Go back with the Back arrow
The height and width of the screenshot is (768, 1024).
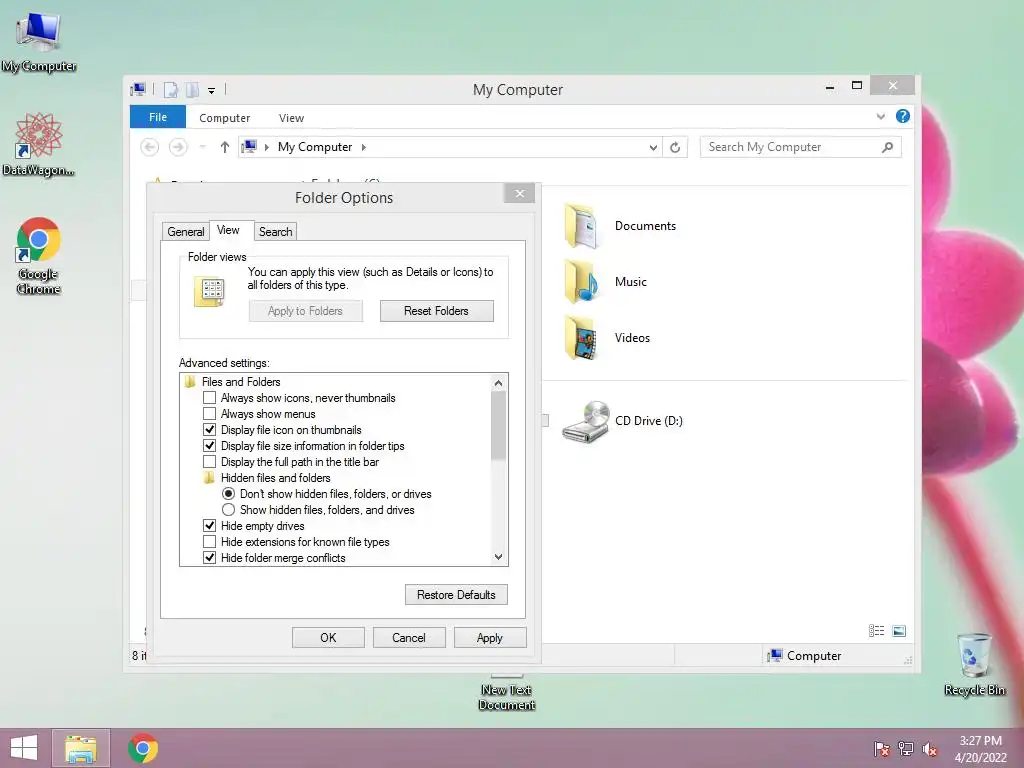150,147
